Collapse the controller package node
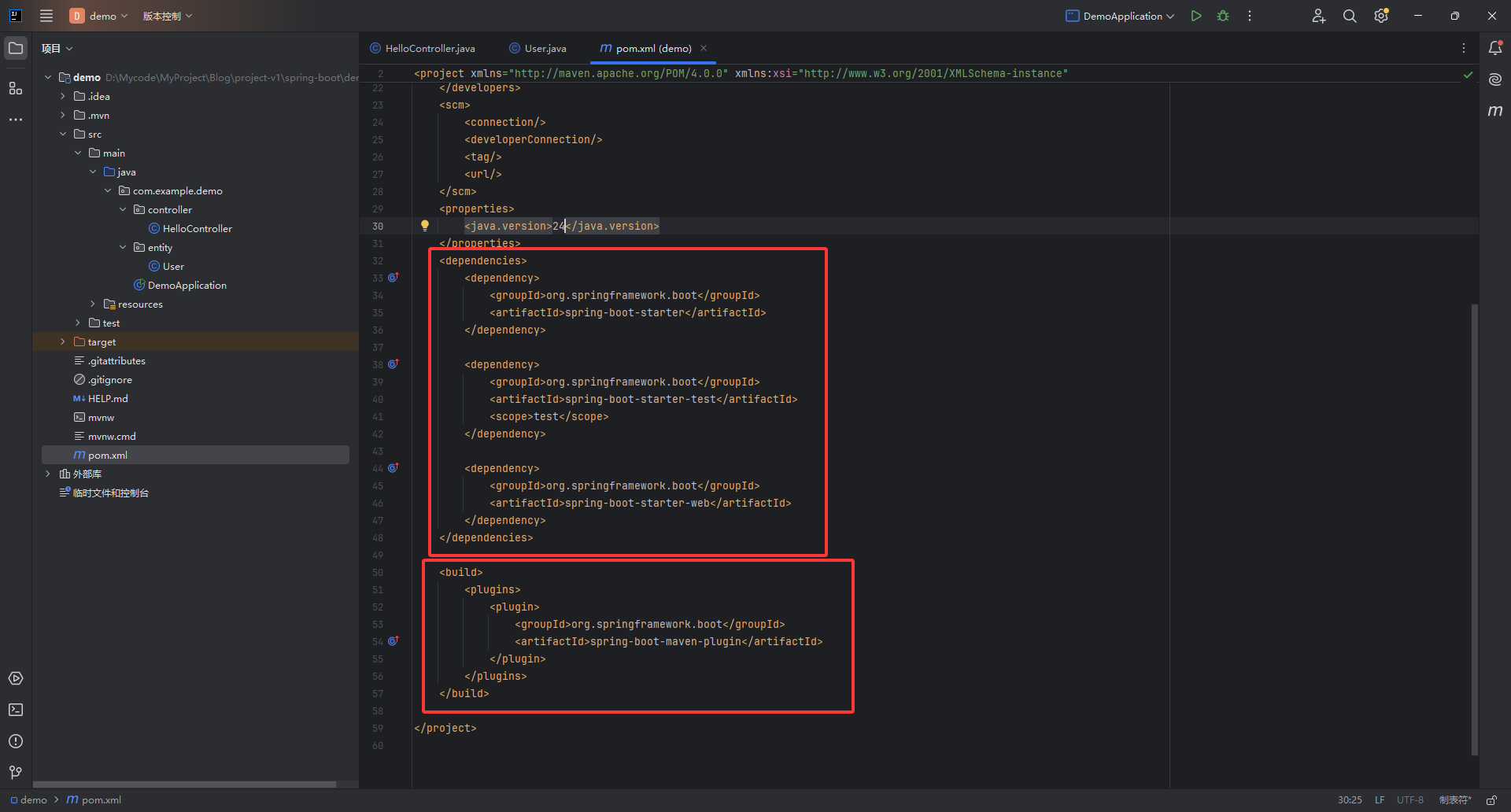The height and width of the screenshot is (812, 1511). (123, 210)
